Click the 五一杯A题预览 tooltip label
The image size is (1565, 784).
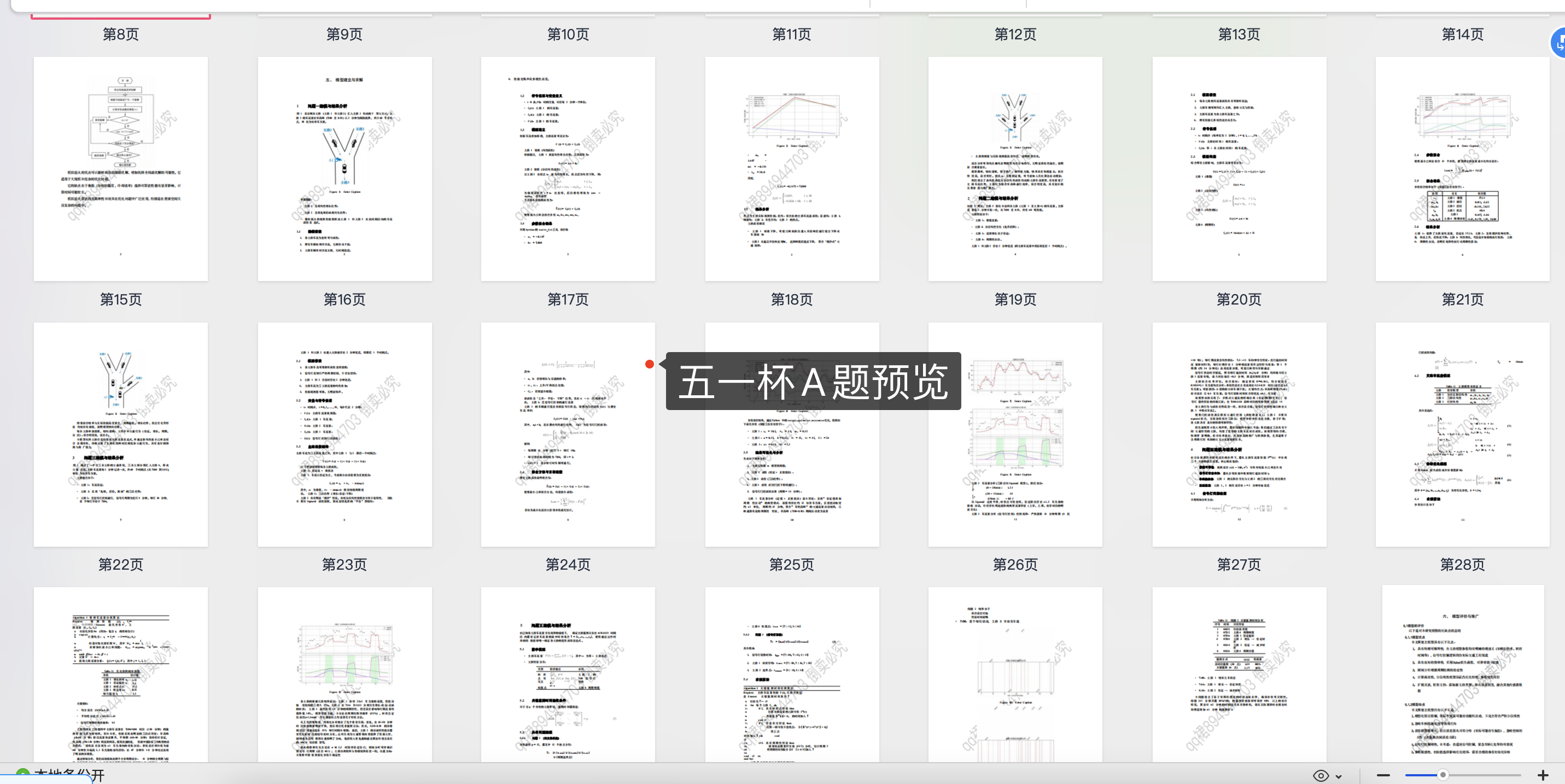pos(813,382)
